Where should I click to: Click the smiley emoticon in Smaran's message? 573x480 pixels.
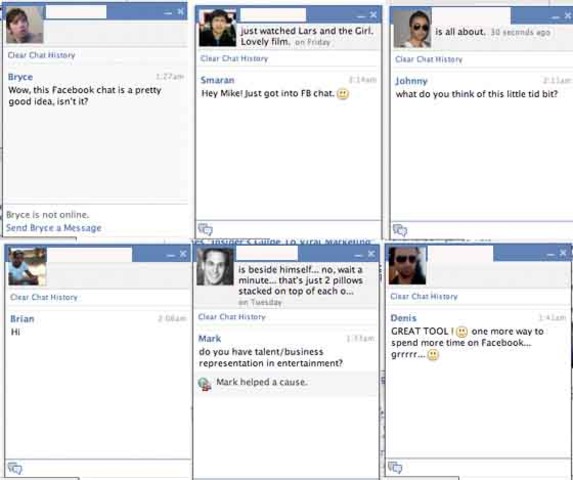pos(342,94)
